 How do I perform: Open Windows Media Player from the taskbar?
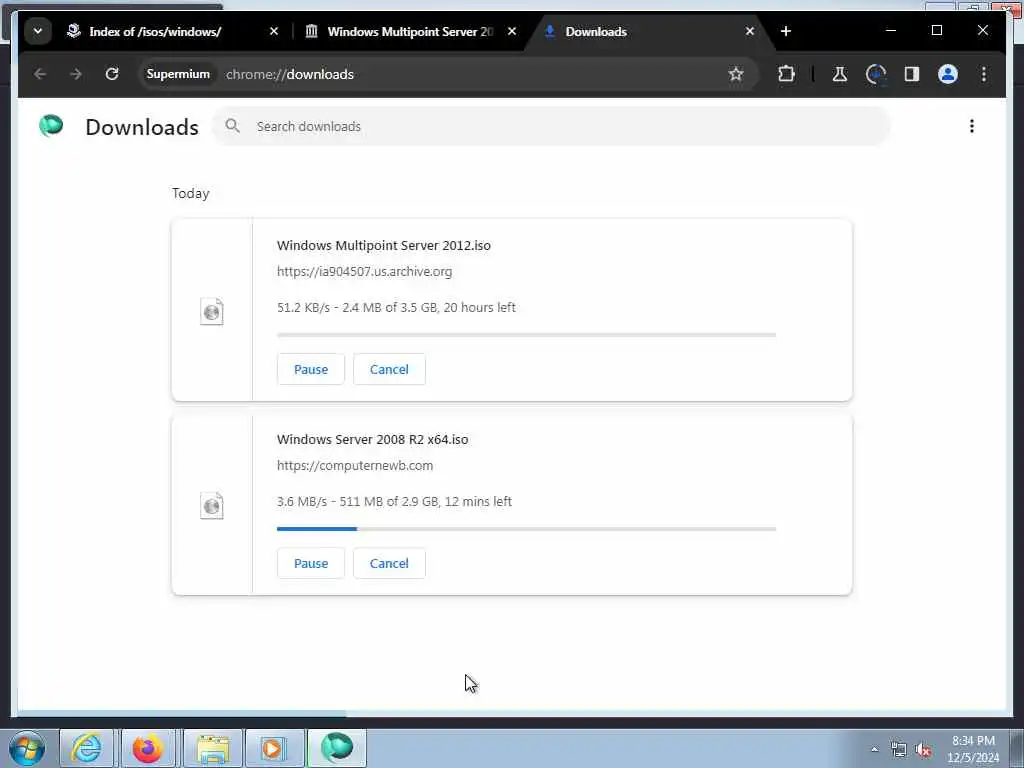[x=274, y=748]
